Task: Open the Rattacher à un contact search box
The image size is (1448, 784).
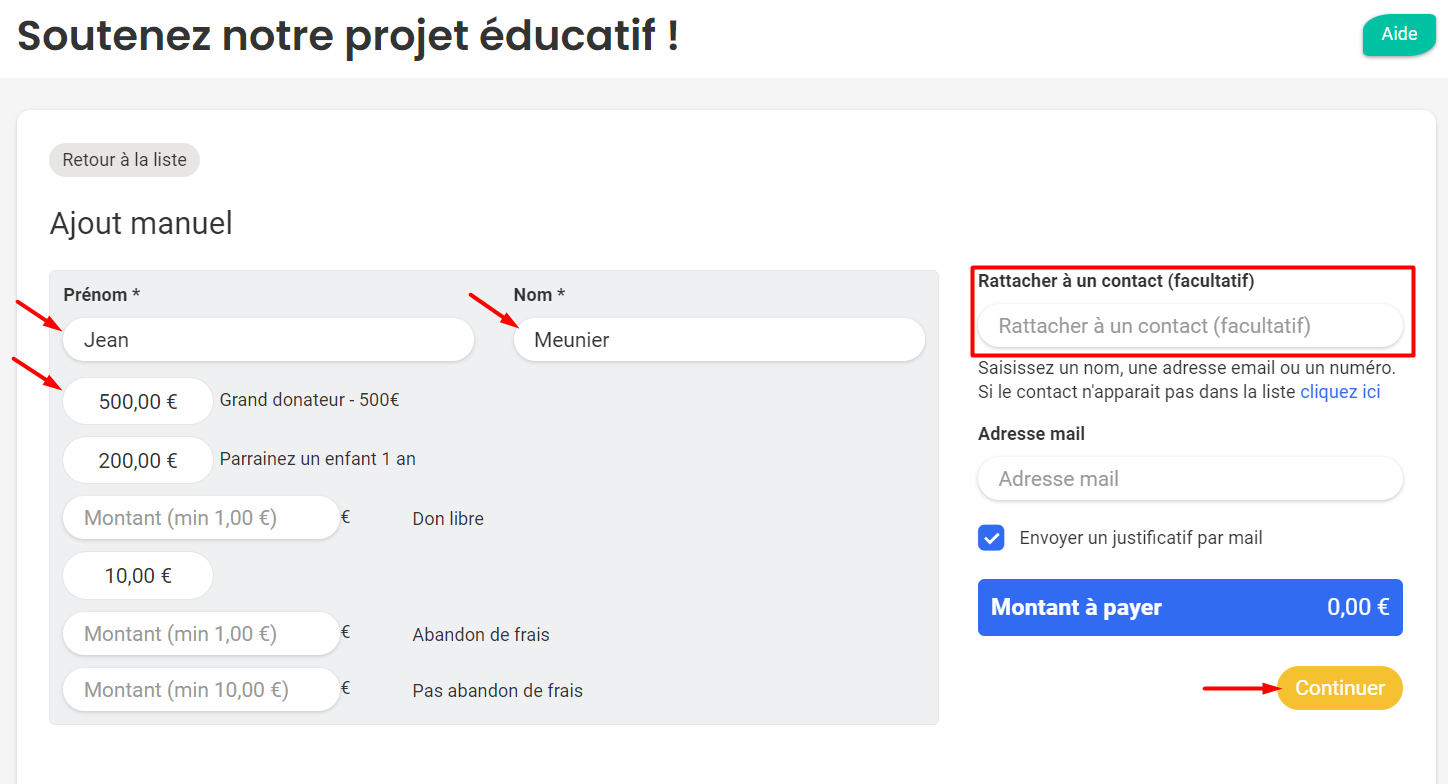Action: [x=1190, y=326]
